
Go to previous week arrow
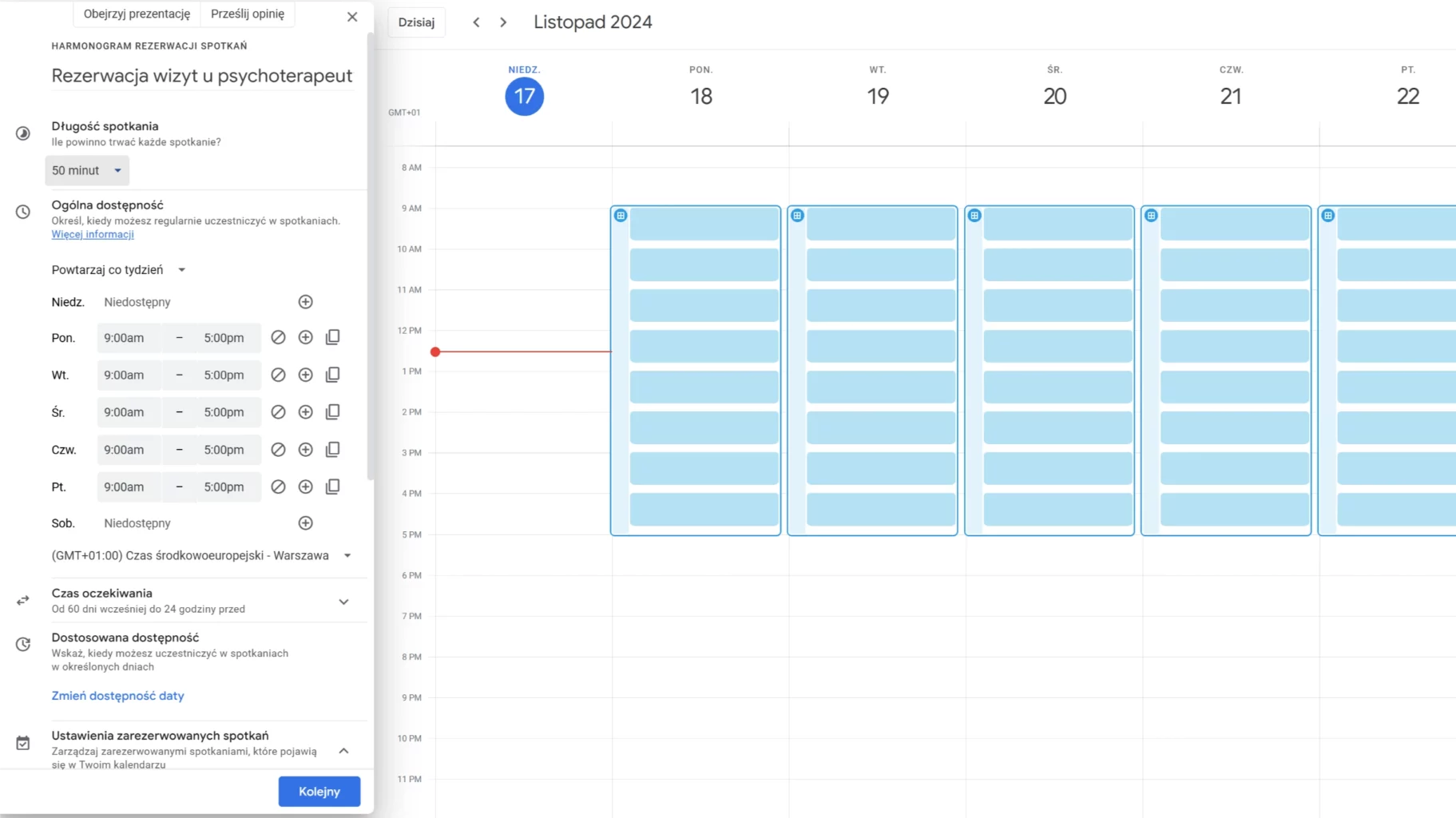tap(476, 22)
